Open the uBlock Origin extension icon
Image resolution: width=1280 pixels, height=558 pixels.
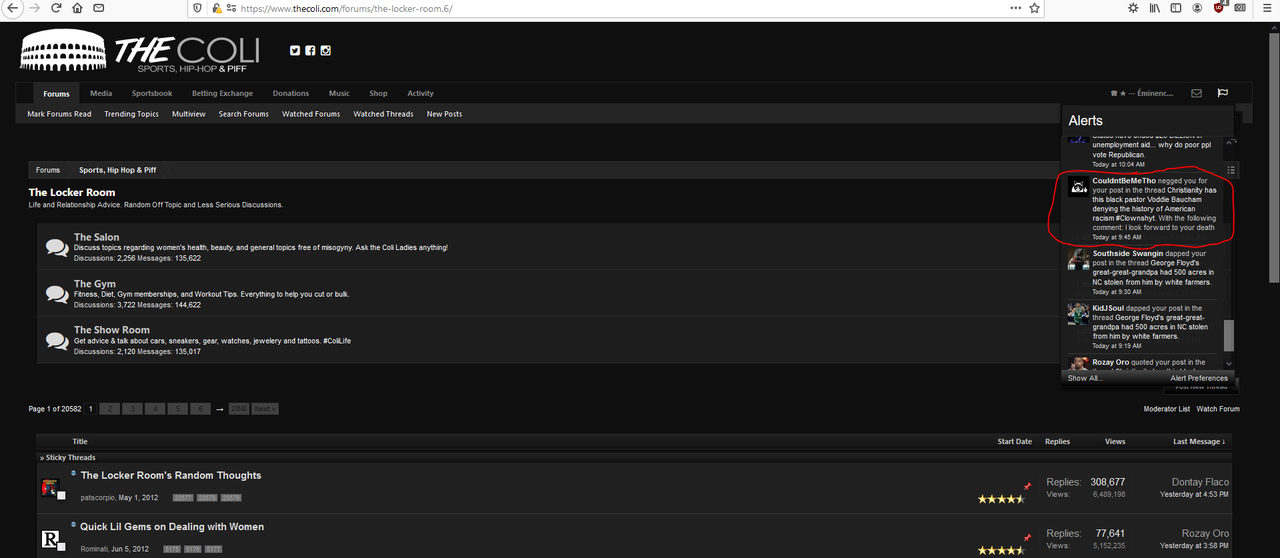tap(1219, 7)
